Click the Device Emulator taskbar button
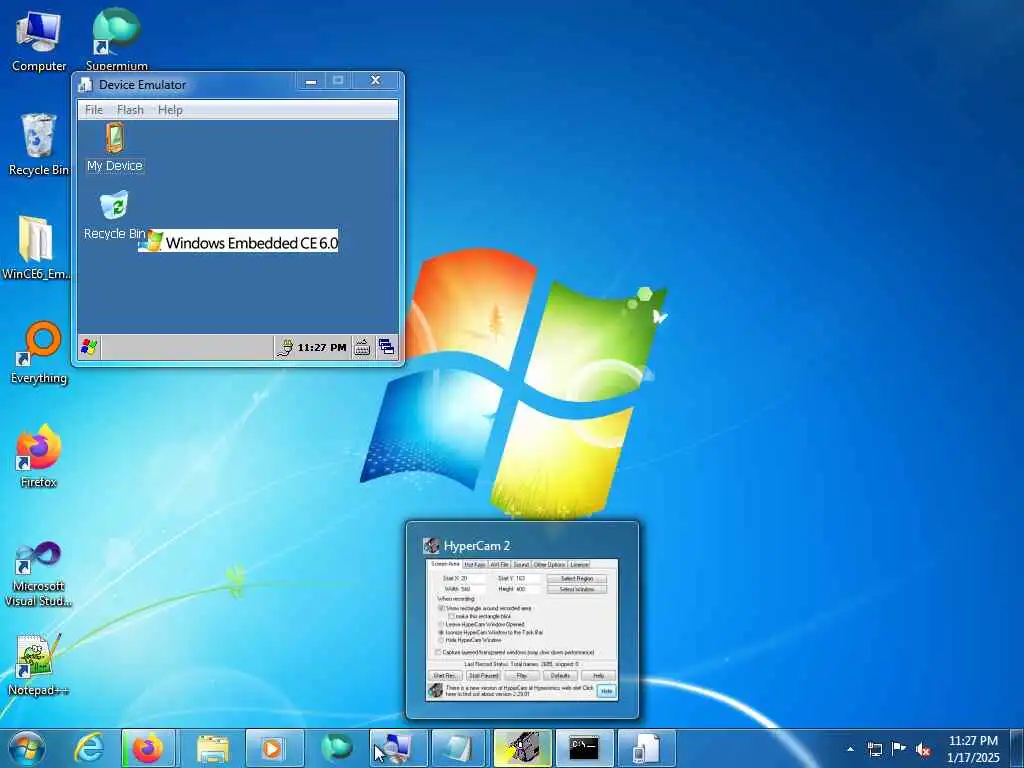1024x768 pixels. click(645, 748)
